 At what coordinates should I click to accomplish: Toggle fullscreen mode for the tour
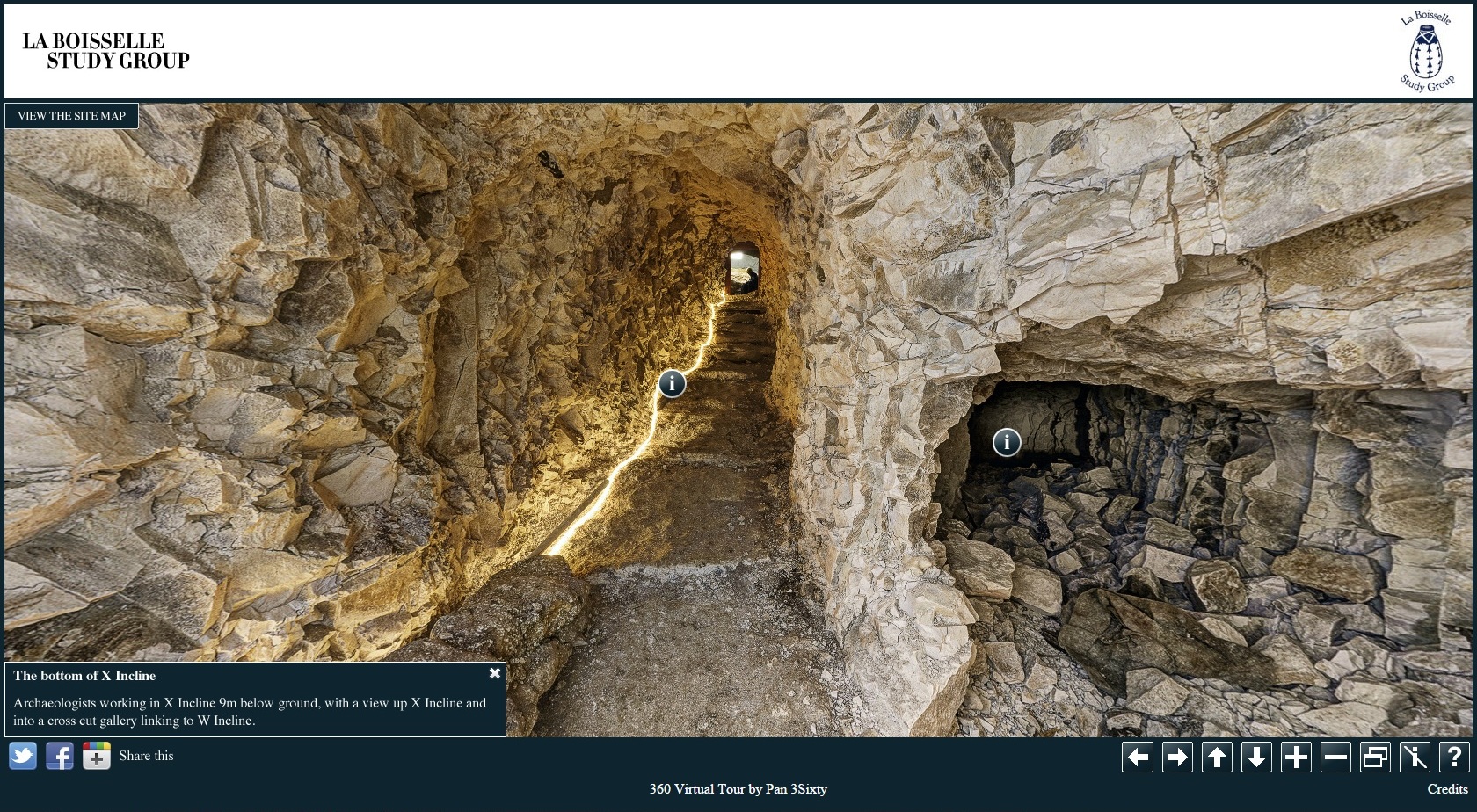[1375, 757]
